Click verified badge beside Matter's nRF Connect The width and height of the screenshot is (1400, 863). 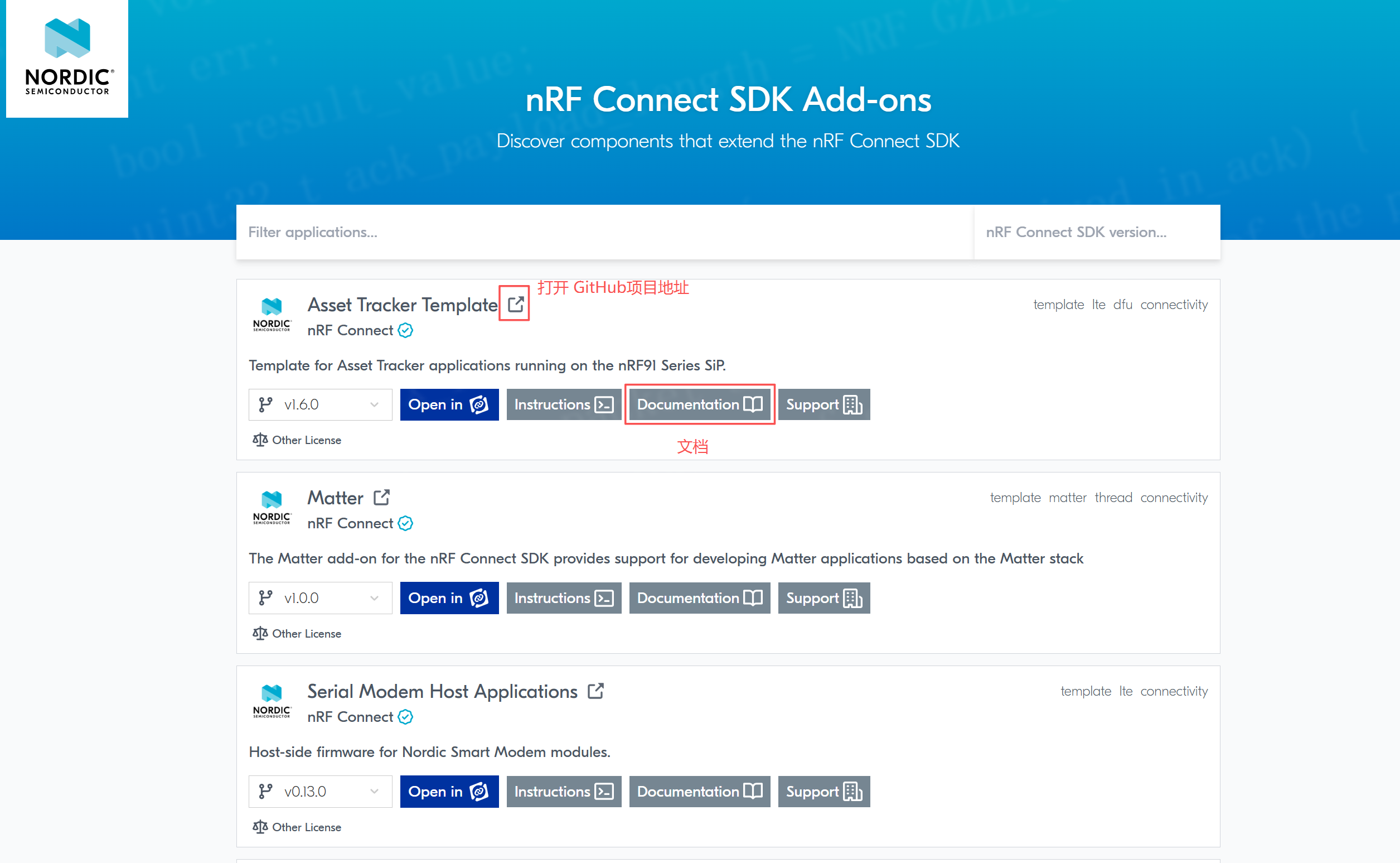pos(405,523)
